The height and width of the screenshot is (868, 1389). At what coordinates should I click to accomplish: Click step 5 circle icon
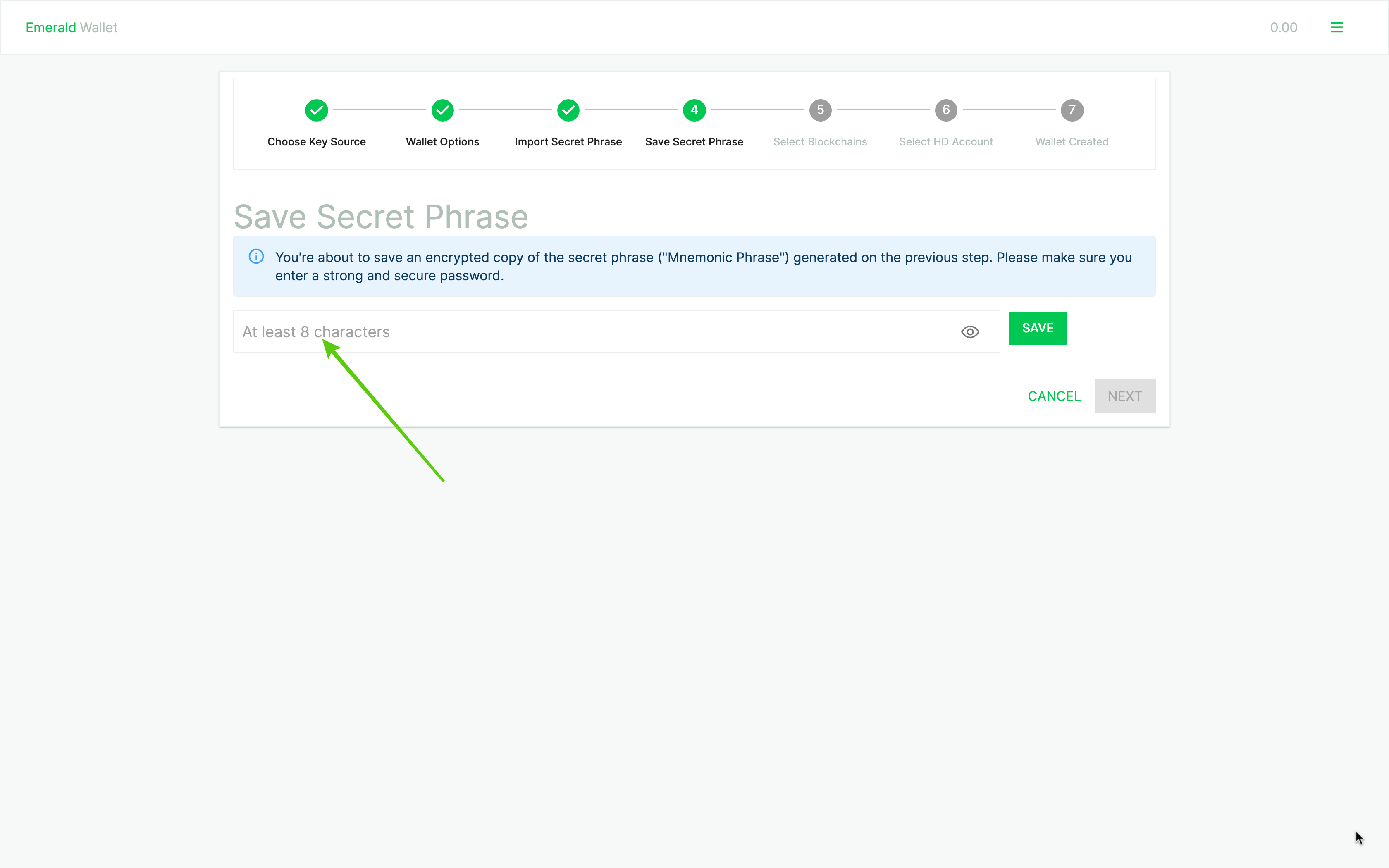point(820,110)
